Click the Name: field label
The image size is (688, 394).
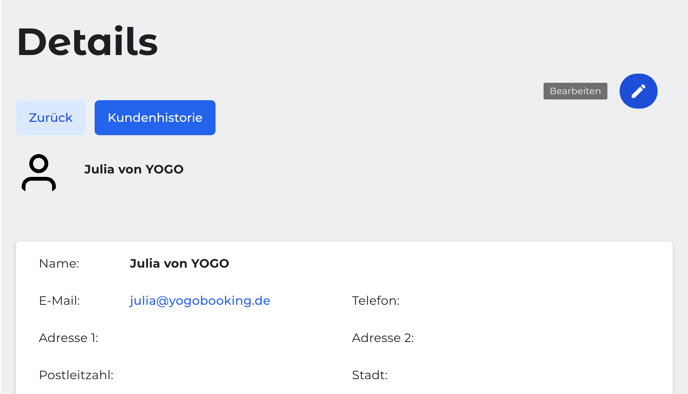(x=59, y=263)
